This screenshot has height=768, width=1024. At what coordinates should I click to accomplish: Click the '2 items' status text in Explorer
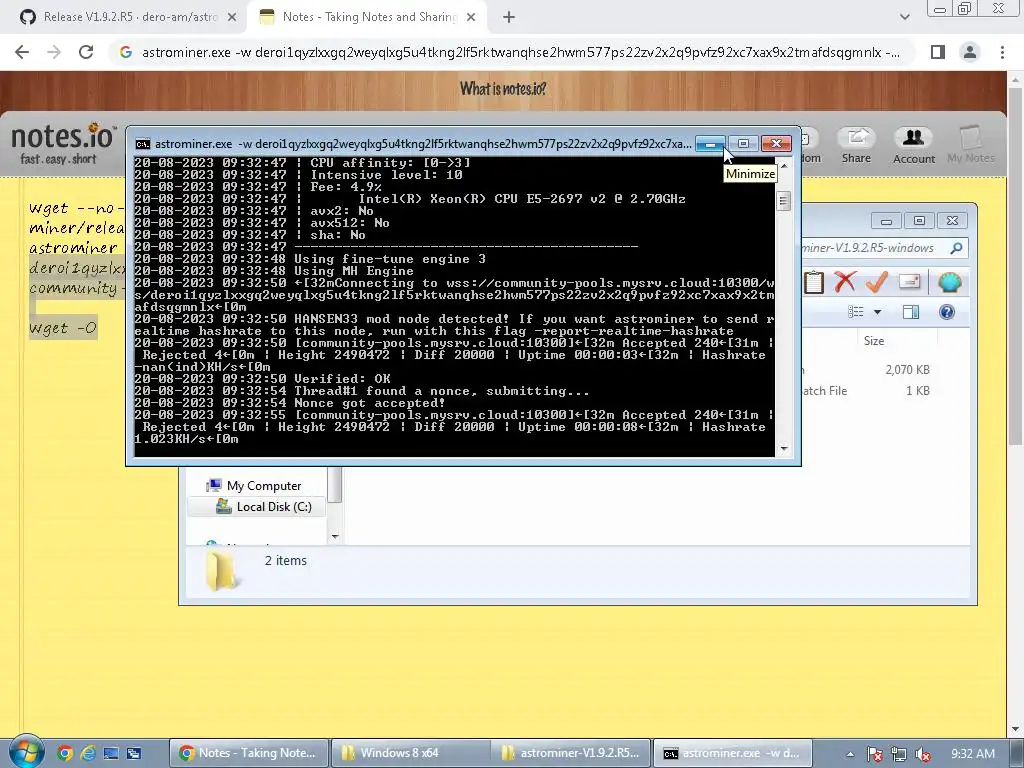(285, 560)
